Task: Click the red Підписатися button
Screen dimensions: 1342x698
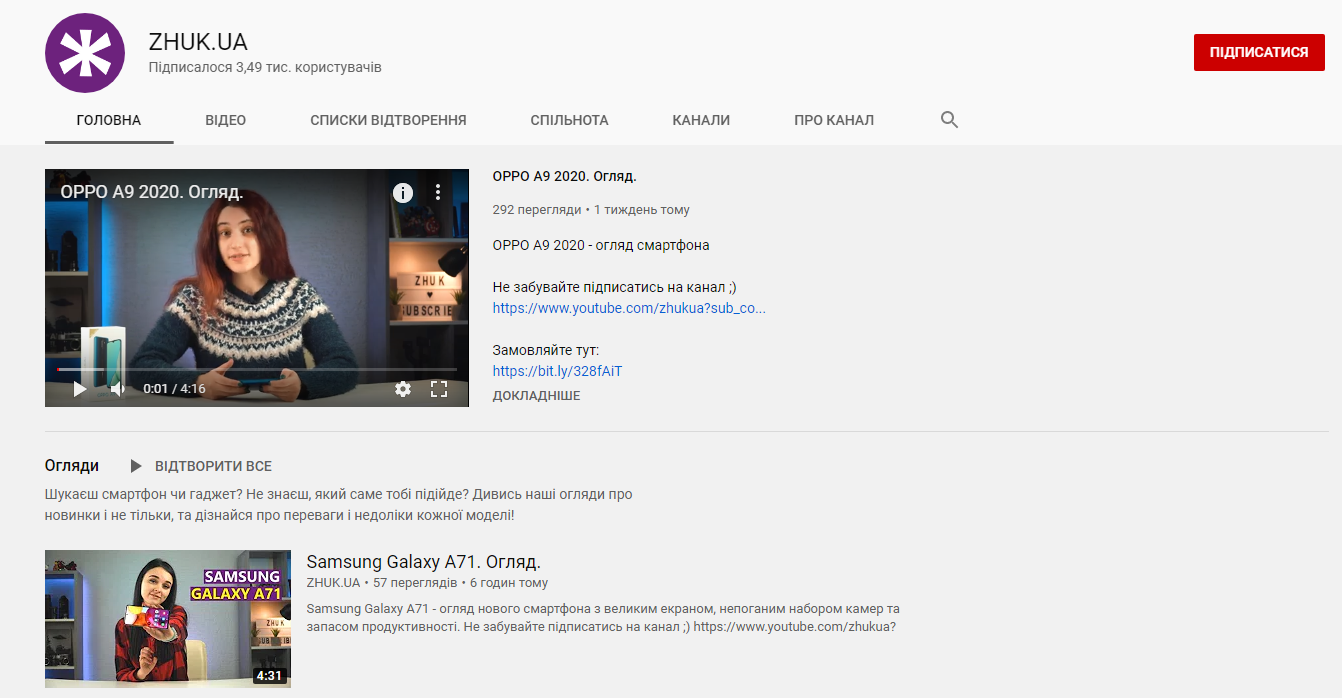Action: tap(1258, 52)
